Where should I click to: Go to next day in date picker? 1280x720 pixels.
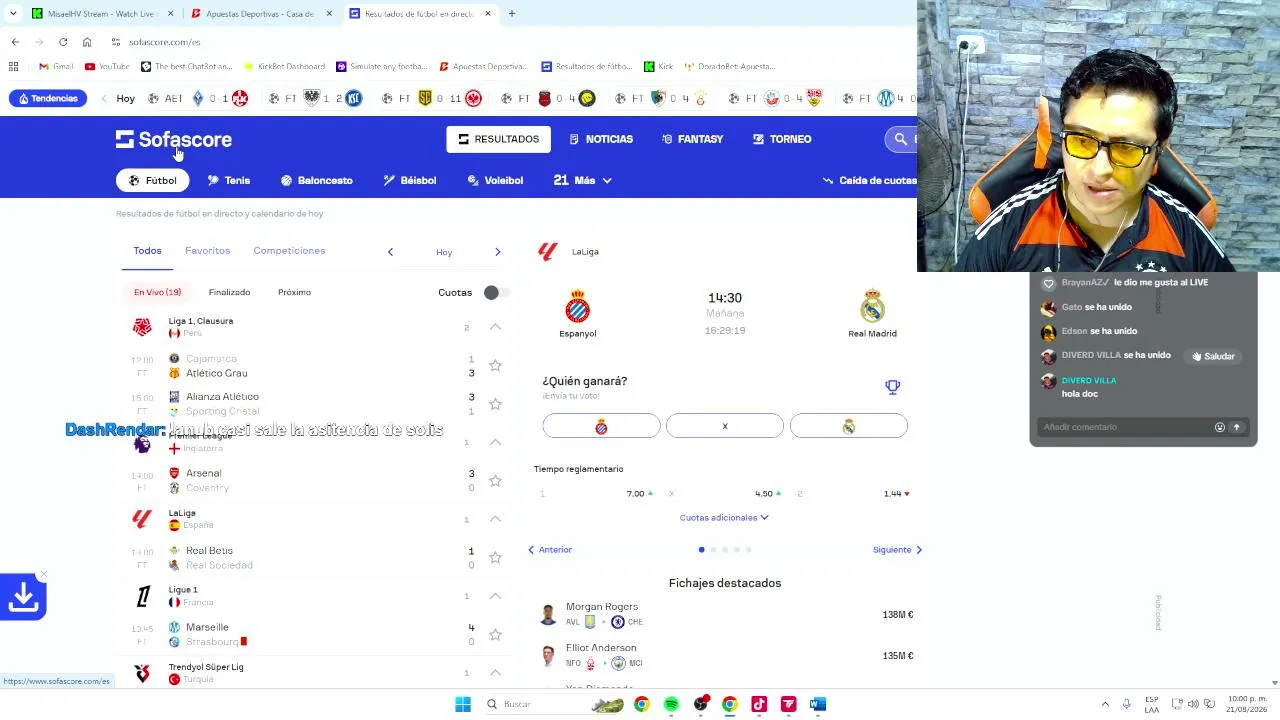tap(497, 252)
